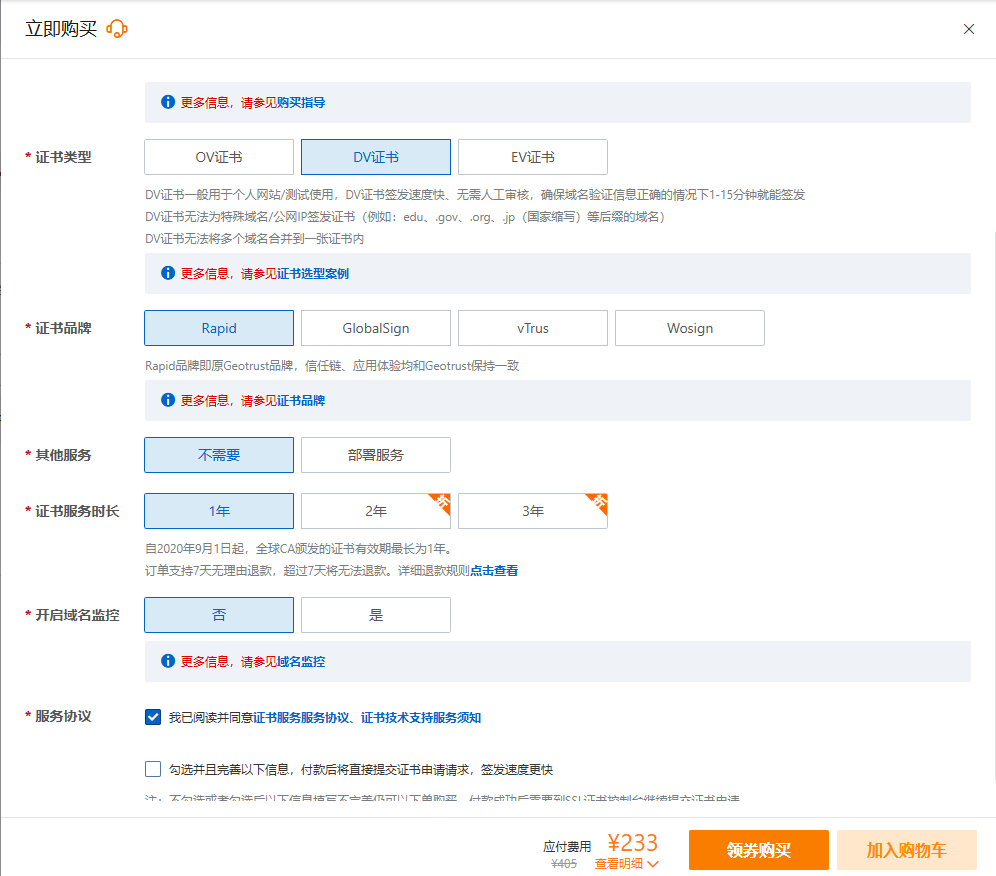Image resolution: width=996 pixels, height=876 pixels.
Task: Click the customer service headset icon
Action: tap(117, 29)
